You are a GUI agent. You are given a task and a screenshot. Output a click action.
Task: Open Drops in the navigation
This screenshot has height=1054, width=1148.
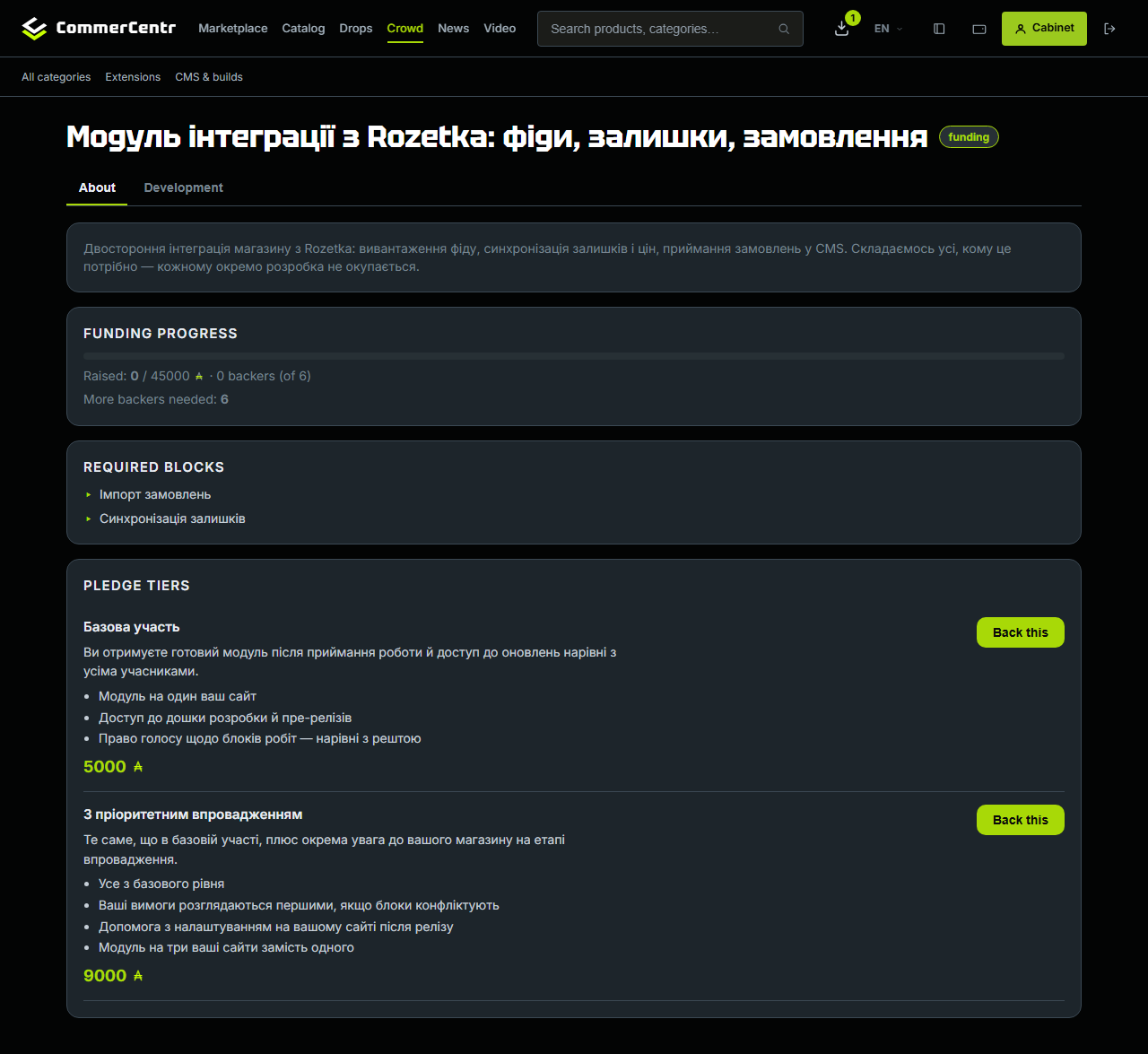pos(356,29)
